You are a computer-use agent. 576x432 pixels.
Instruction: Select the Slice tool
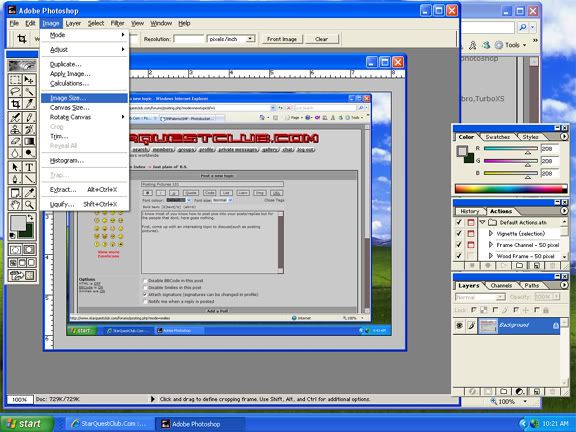(29, 104)
